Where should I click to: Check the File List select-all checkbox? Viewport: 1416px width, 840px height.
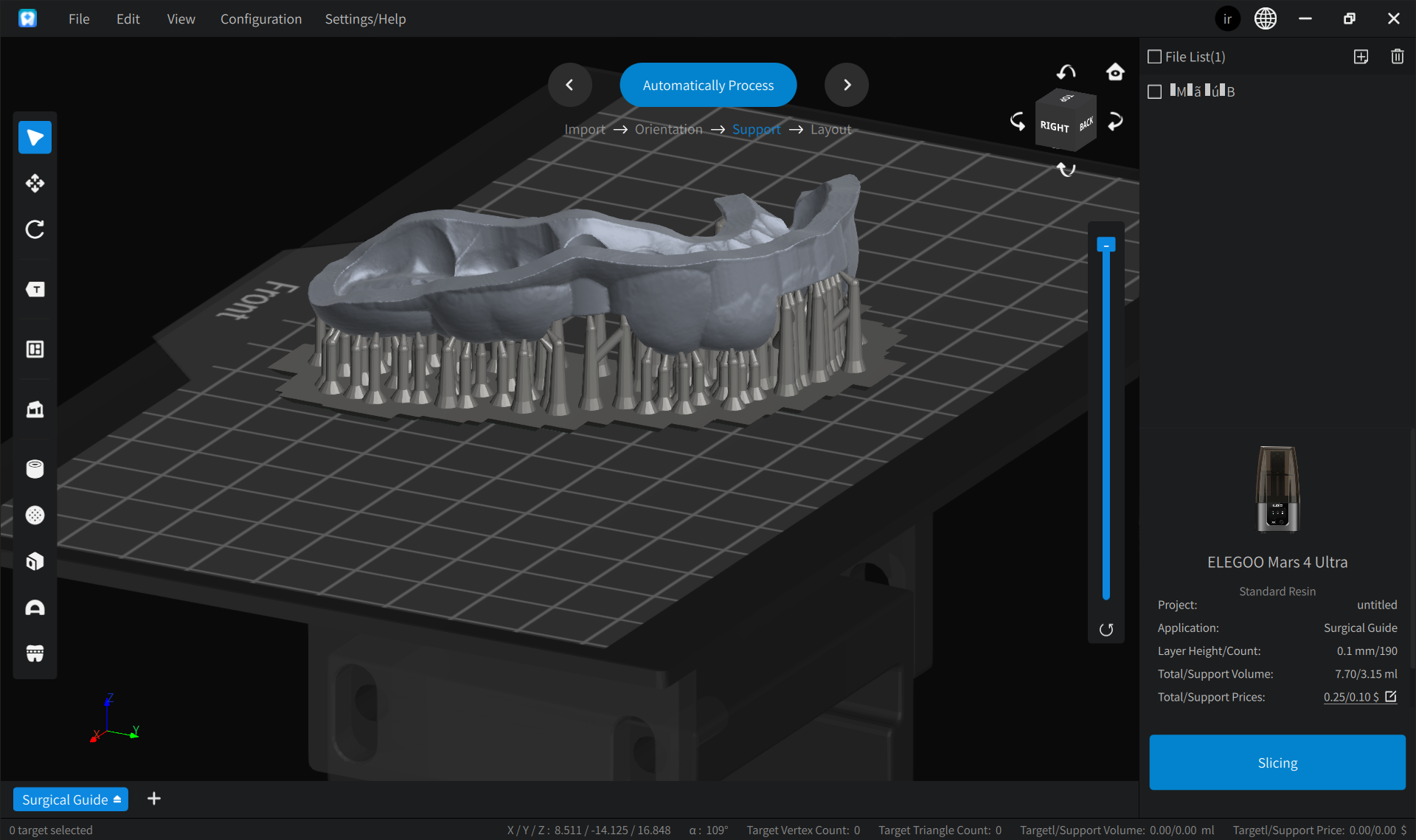click(1155, 57)
